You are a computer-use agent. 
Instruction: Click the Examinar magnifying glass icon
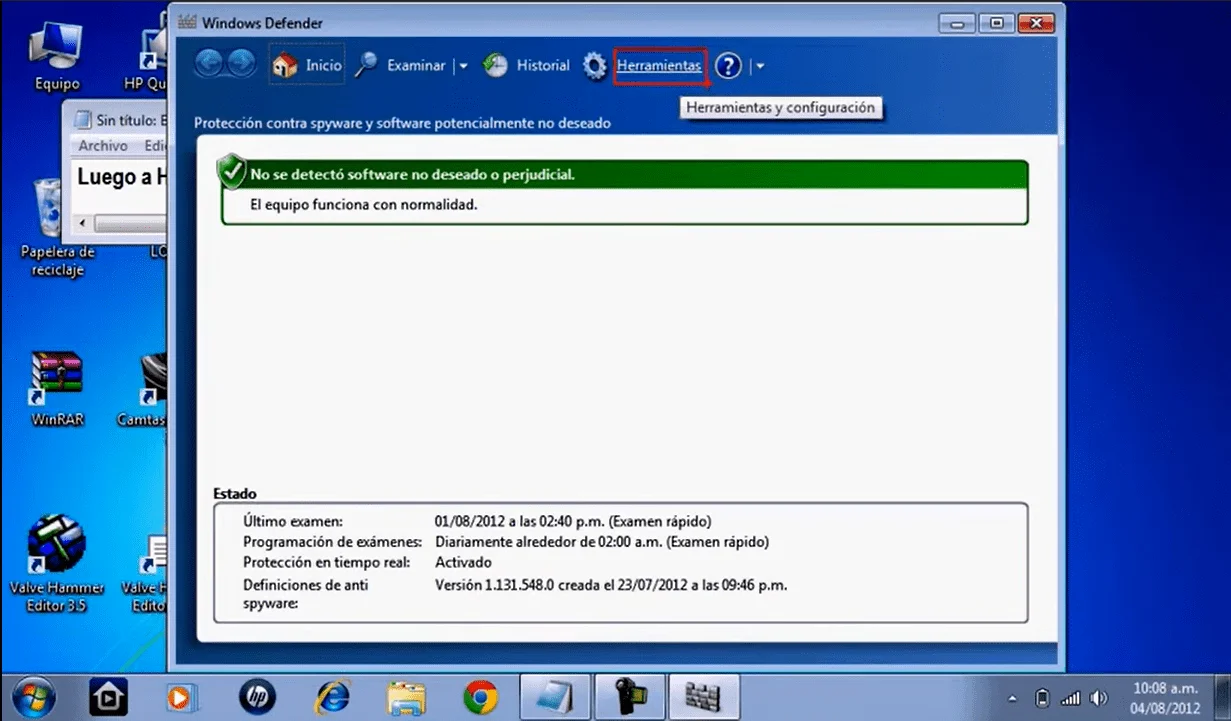coord(367,66)
